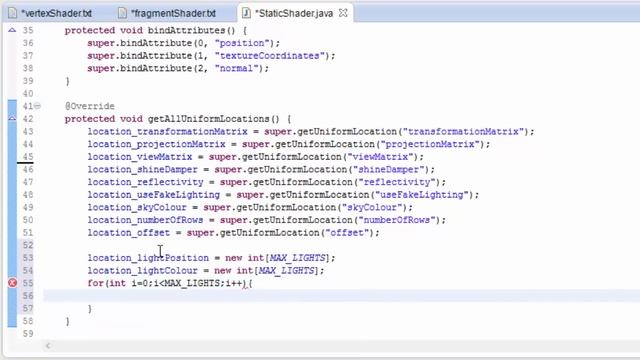Click the "transformationMatrix" string literal
Viewport: 640px width, 360px height.
pyautogui.click(x=463, y=131)
